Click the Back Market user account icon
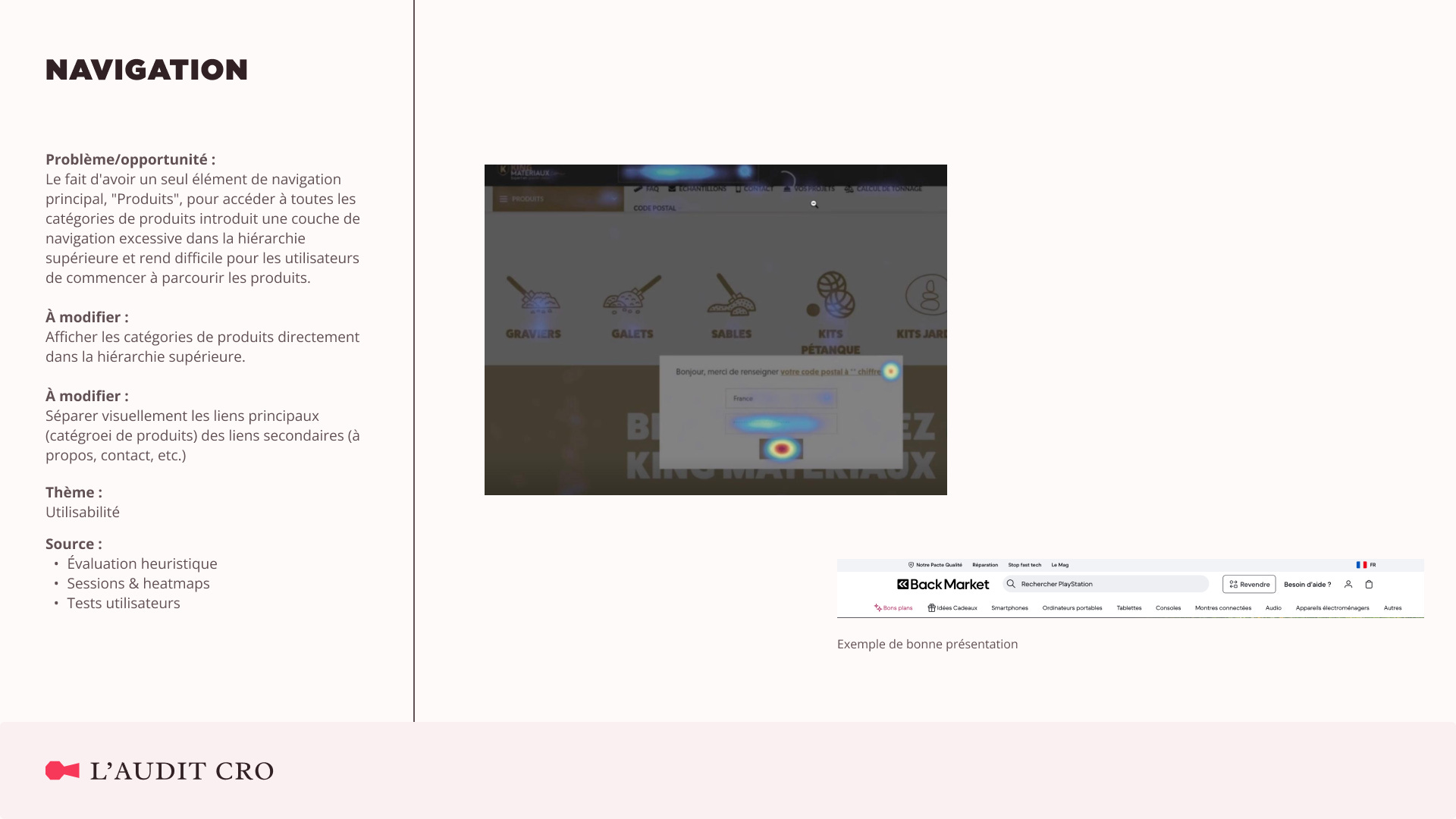 (x=1348, y=585)
